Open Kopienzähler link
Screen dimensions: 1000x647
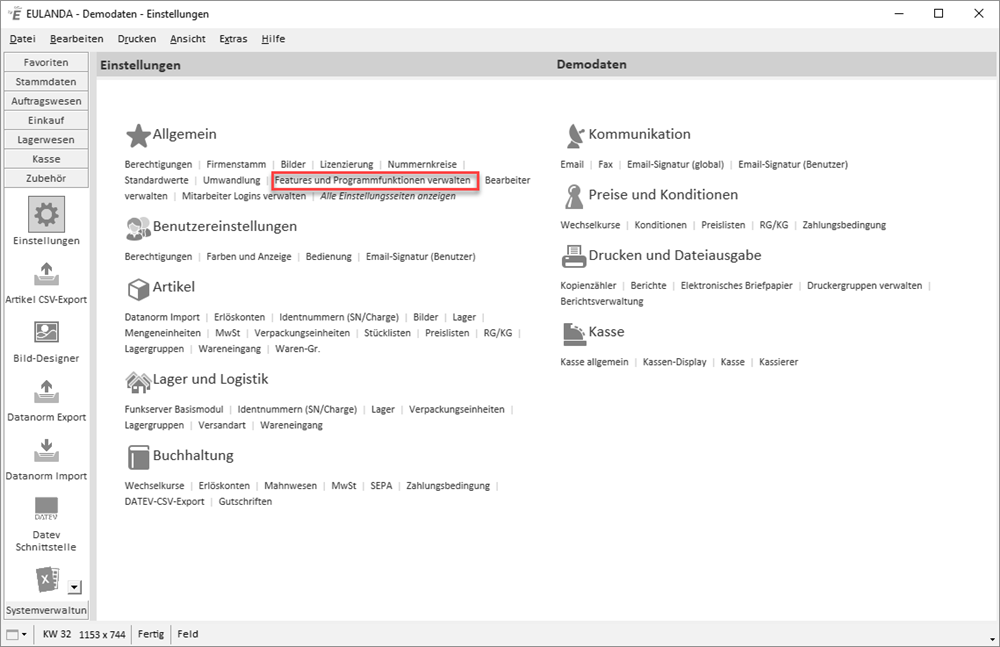pyautogui.click(x=589, y=286)
